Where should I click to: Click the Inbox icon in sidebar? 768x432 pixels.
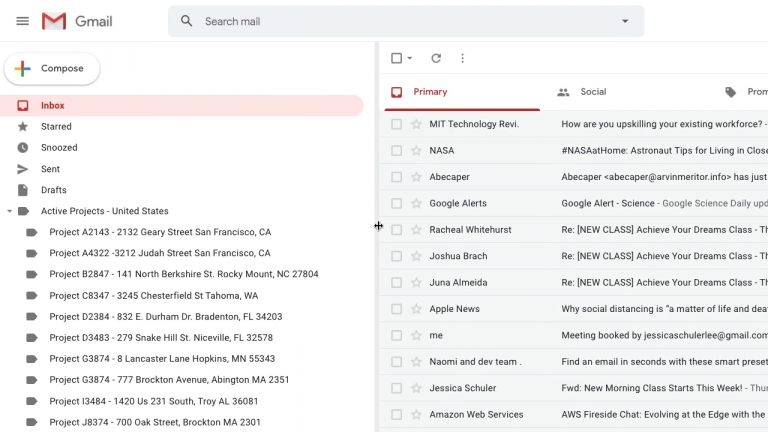coord(23,105)
